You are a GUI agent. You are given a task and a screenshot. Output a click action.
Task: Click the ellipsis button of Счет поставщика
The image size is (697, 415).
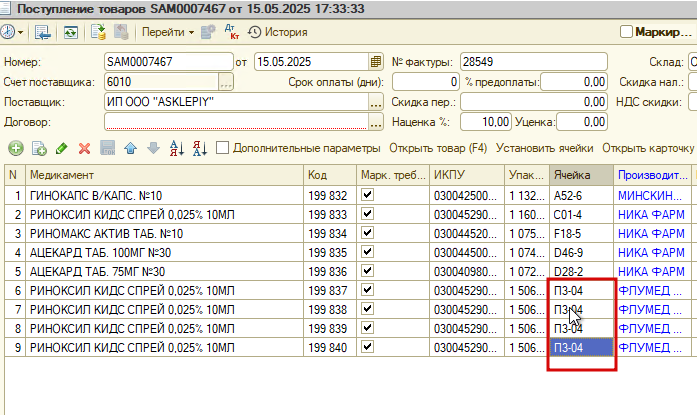pyautogui.click(x=226, y=82)
